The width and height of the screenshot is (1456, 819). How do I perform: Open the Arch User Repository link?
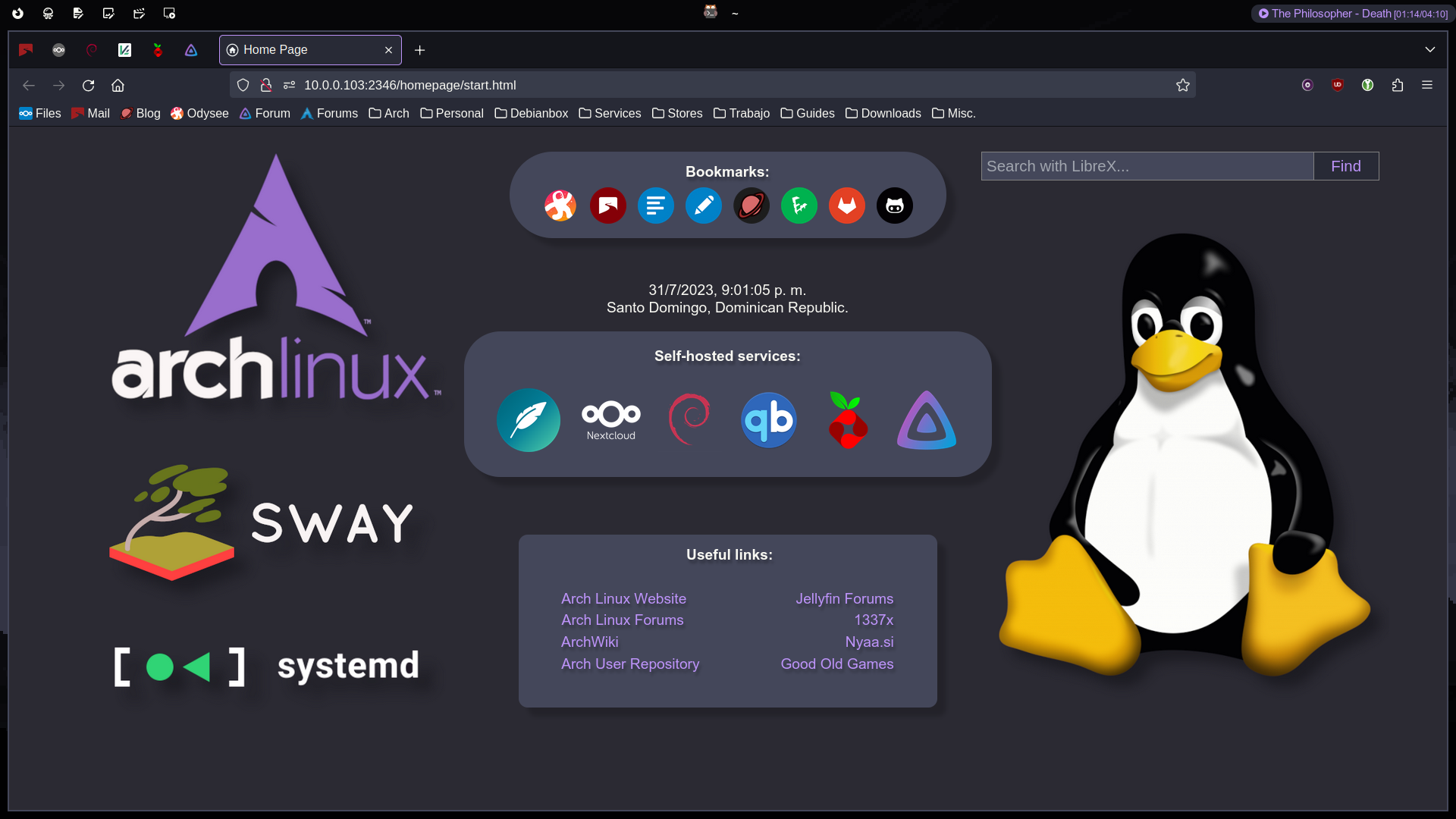[630, 664]
